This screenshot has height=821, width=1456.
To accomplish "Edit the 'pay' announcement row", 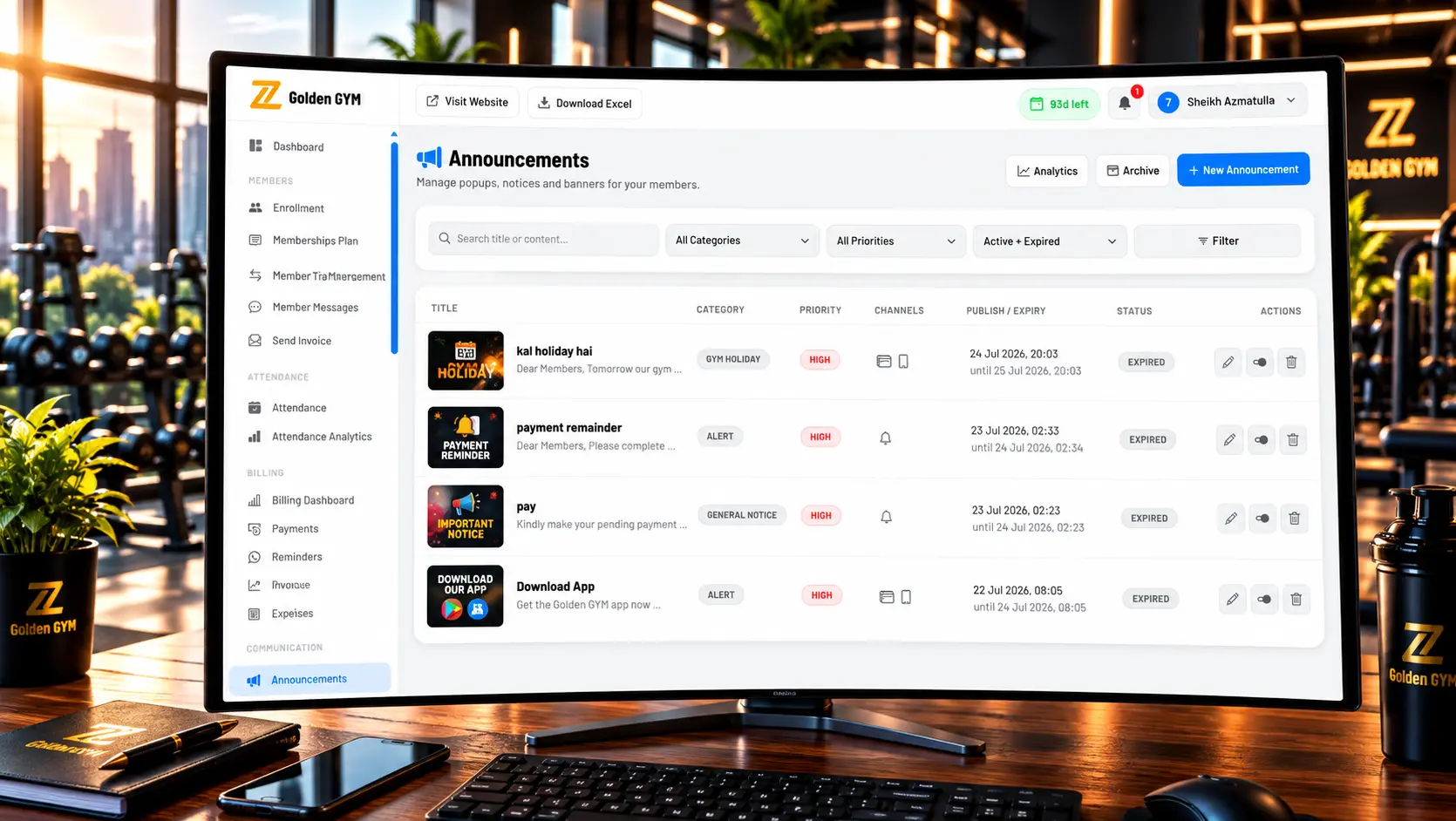I will tap(1231, 519).
